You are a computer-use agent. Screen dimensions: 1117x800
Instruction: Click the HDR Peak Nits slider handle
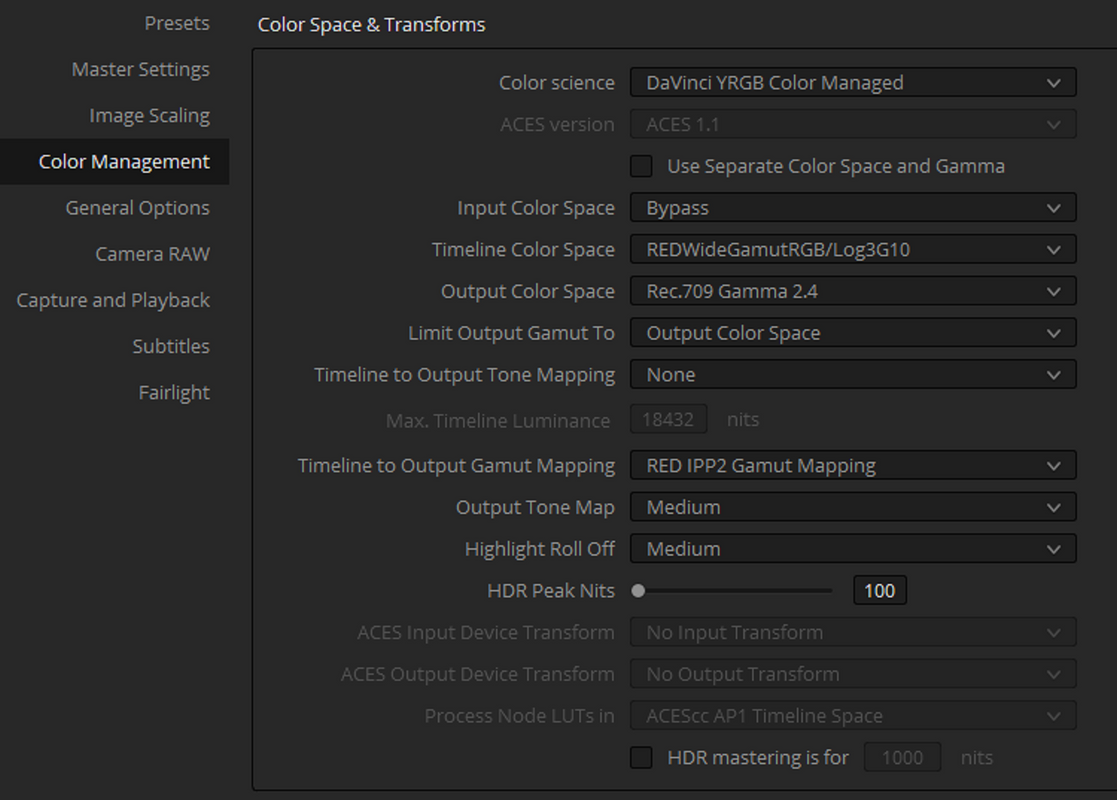[638, 591]
